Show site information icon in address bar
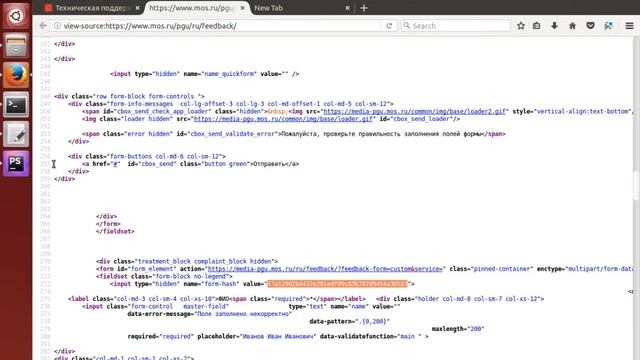This screenshot has height=360, width=640. [x=58, y=26]
